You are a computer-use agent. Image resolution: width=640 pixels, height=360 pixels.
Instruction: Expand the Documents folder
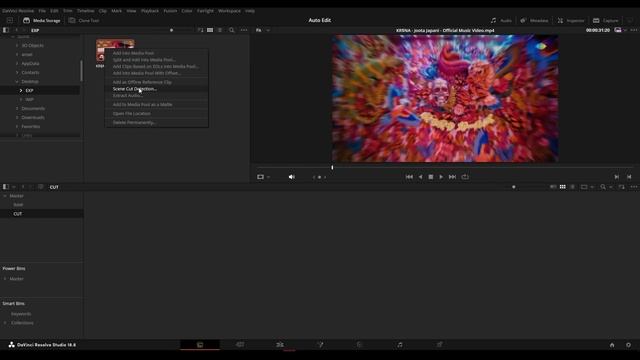pos(17,109)
